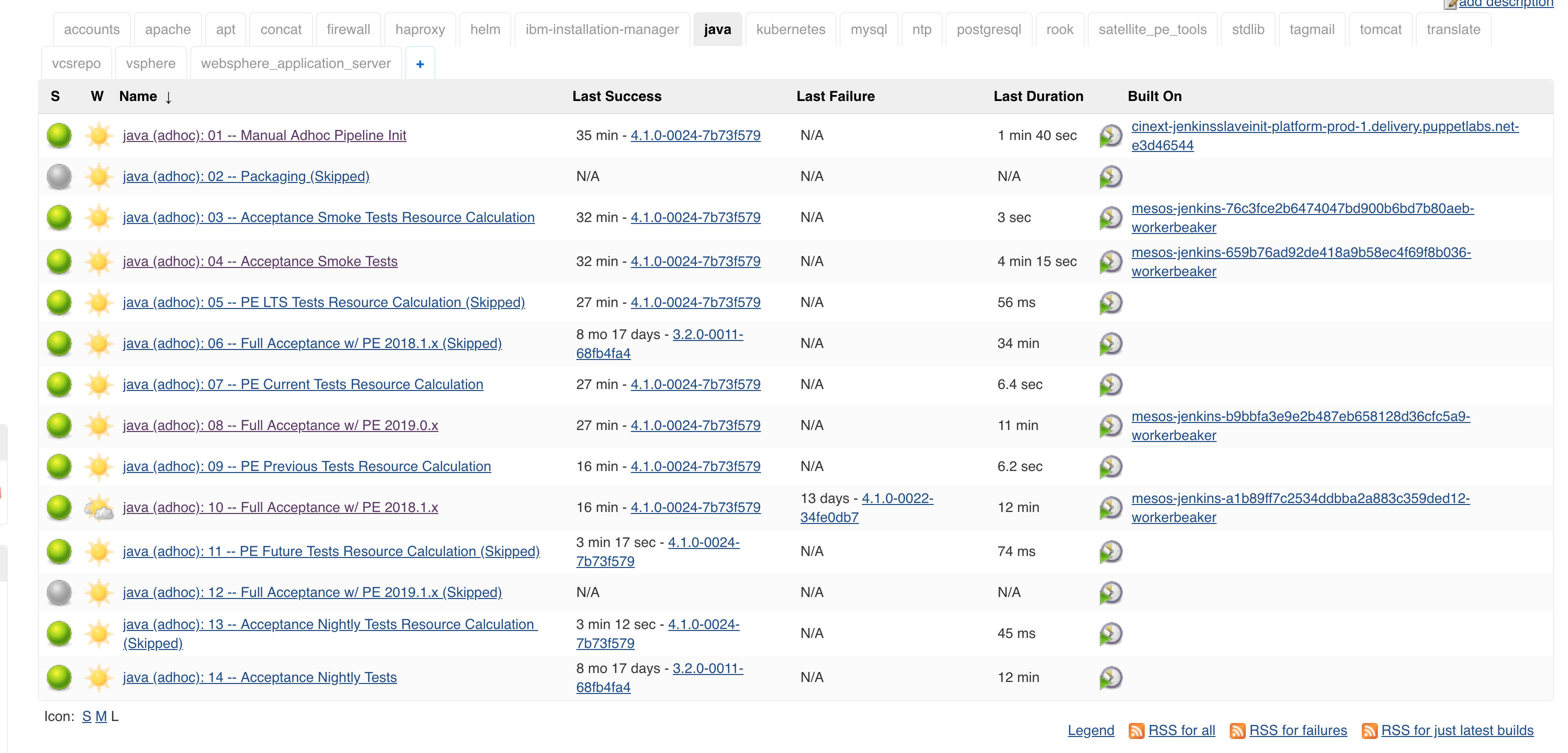Sort by Last Success column header
Image resolution: width=1568 pixels, height=753 pixels.
tap(616, 96)
